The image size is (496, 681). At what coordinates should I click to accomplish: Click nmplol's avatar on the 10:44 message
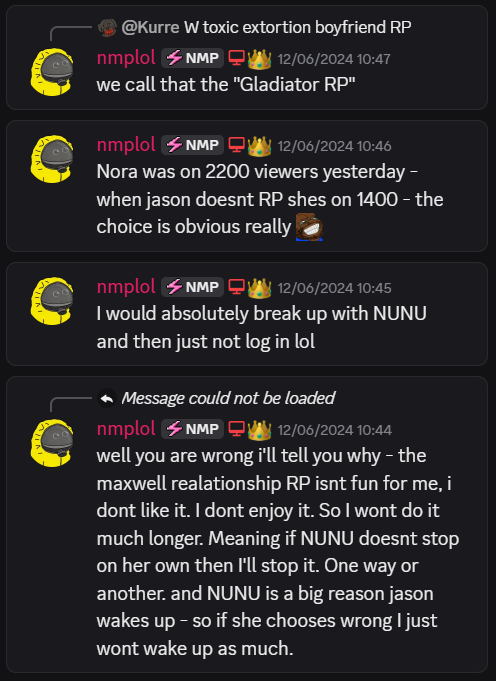(52, 443)
